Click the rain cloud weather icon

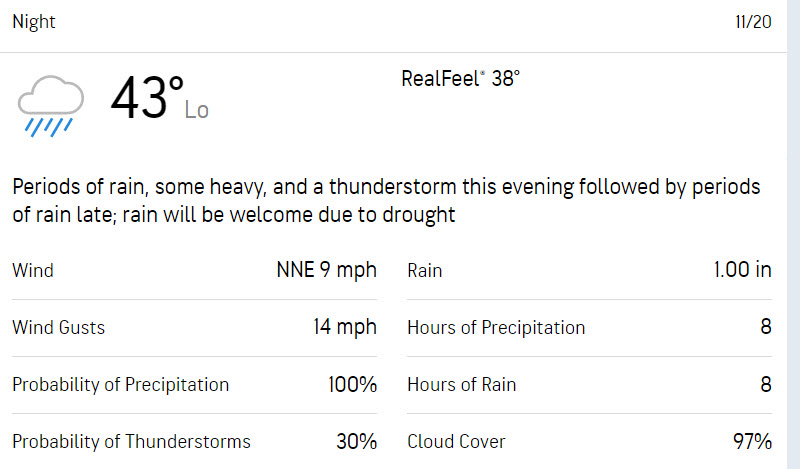(x=51, y=106)
